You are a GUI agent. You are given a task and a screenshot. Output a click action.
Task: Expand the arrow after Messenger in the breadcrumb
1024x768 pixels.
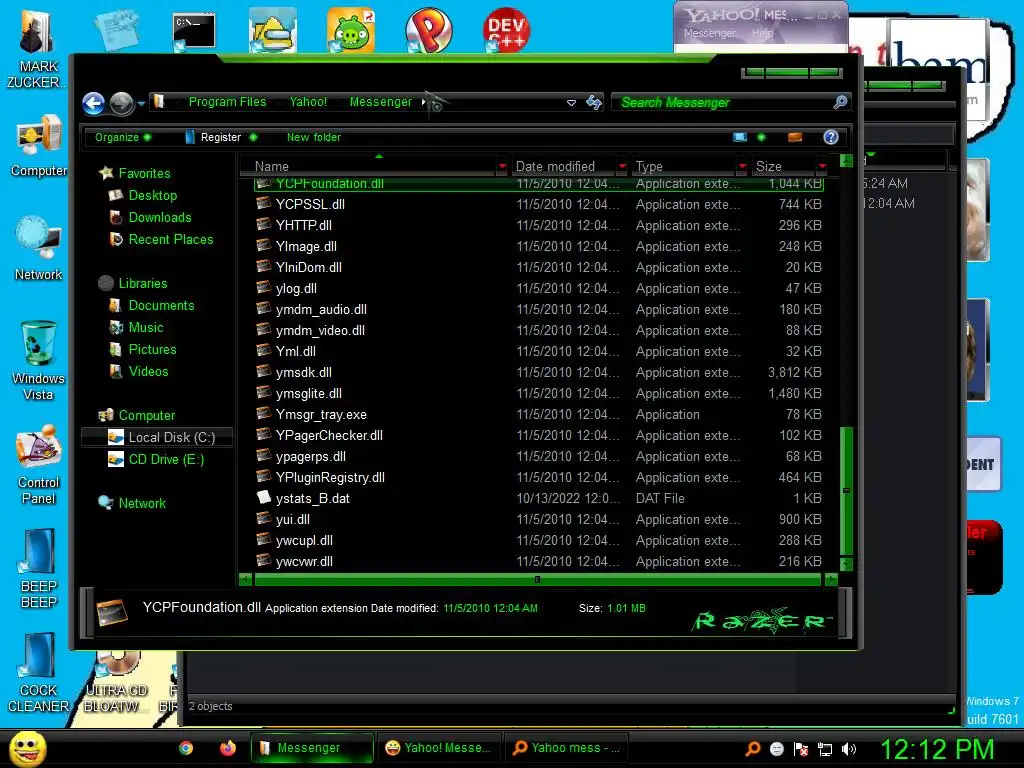pyautogui.click(x=424, y=102)
